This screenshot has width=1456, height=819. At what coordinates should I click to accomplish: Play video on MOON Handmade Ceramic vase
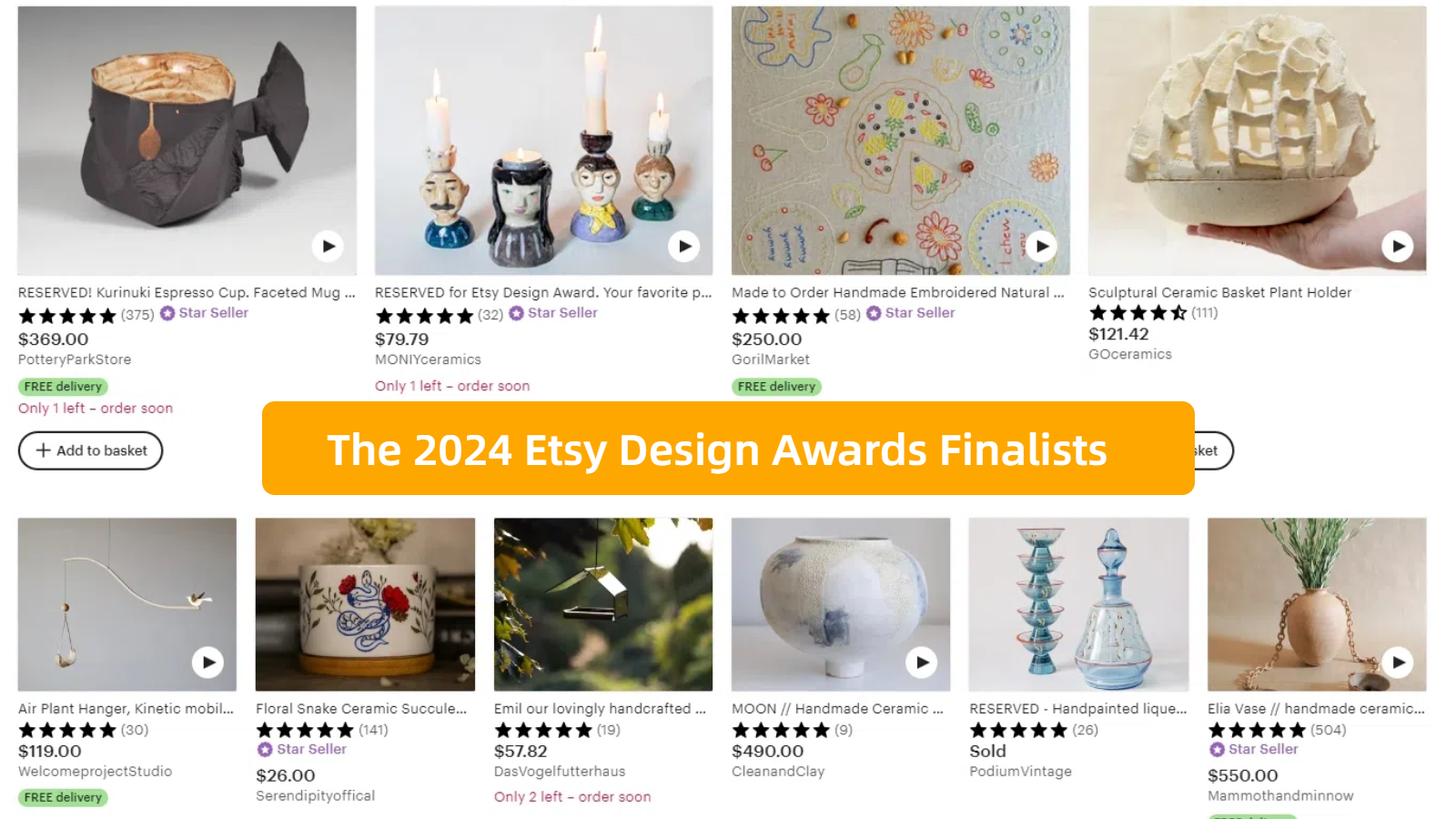pos(922,662)
